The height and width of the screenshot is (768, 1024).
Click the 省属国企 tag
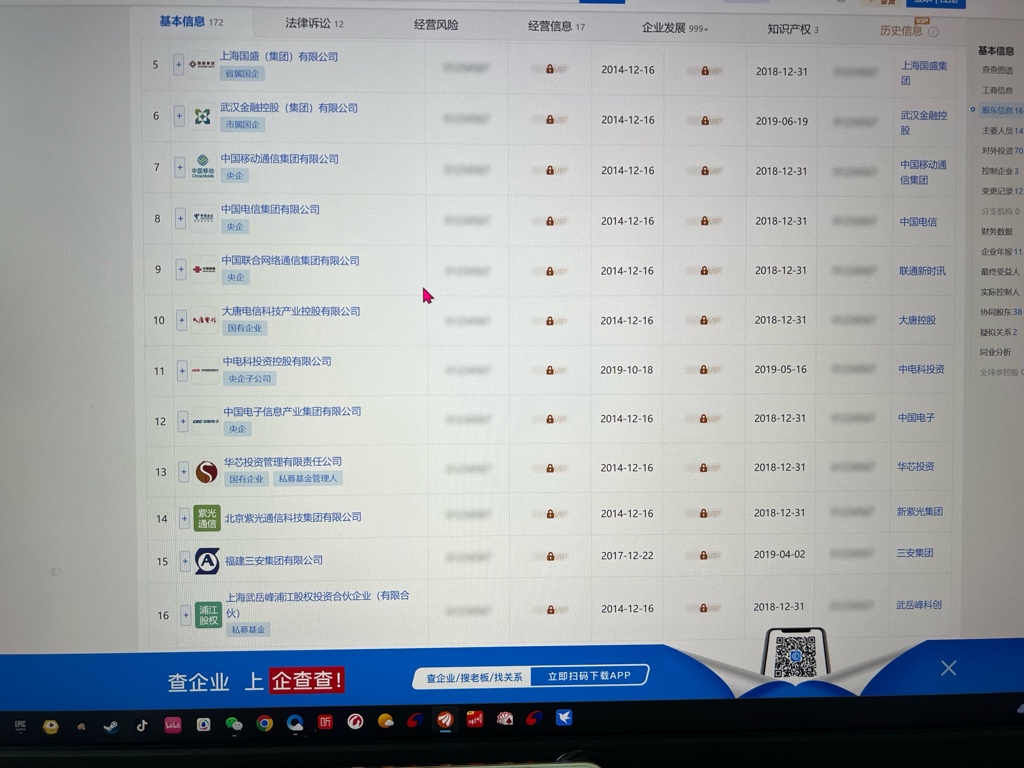[242, 73]
